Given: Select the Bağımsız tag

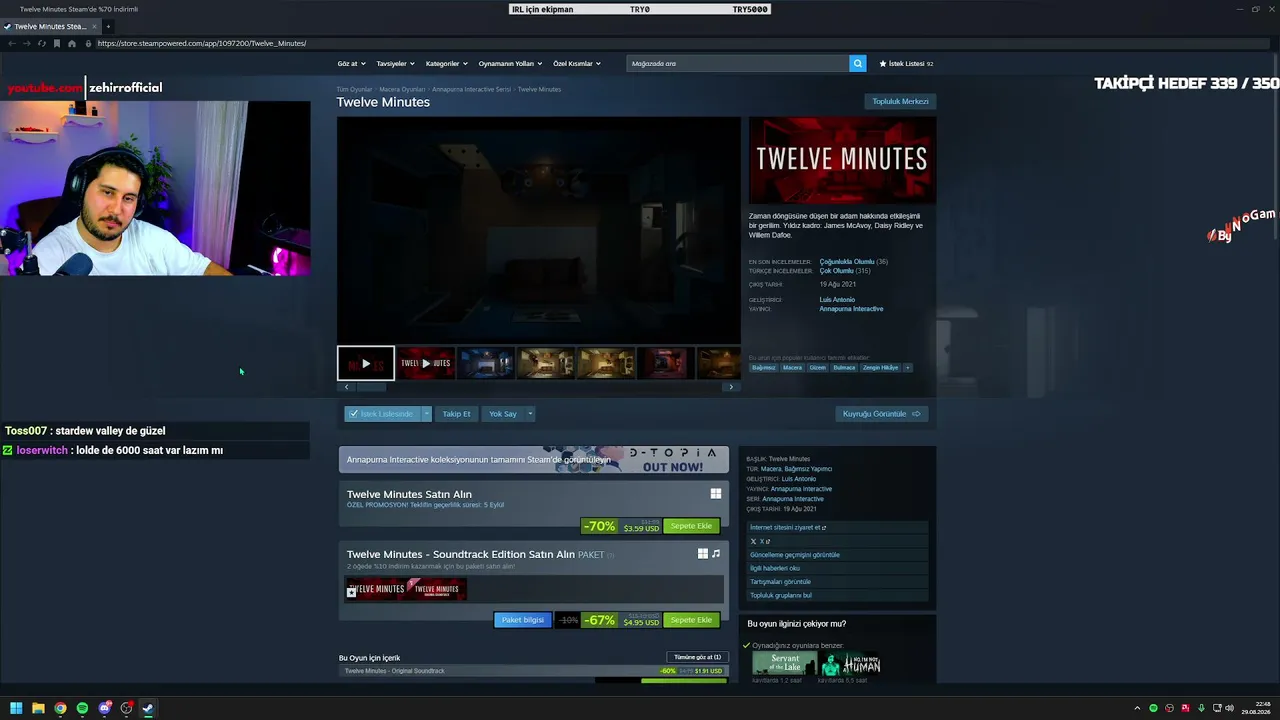Looking at the screenshot, I should click(764, 367).
